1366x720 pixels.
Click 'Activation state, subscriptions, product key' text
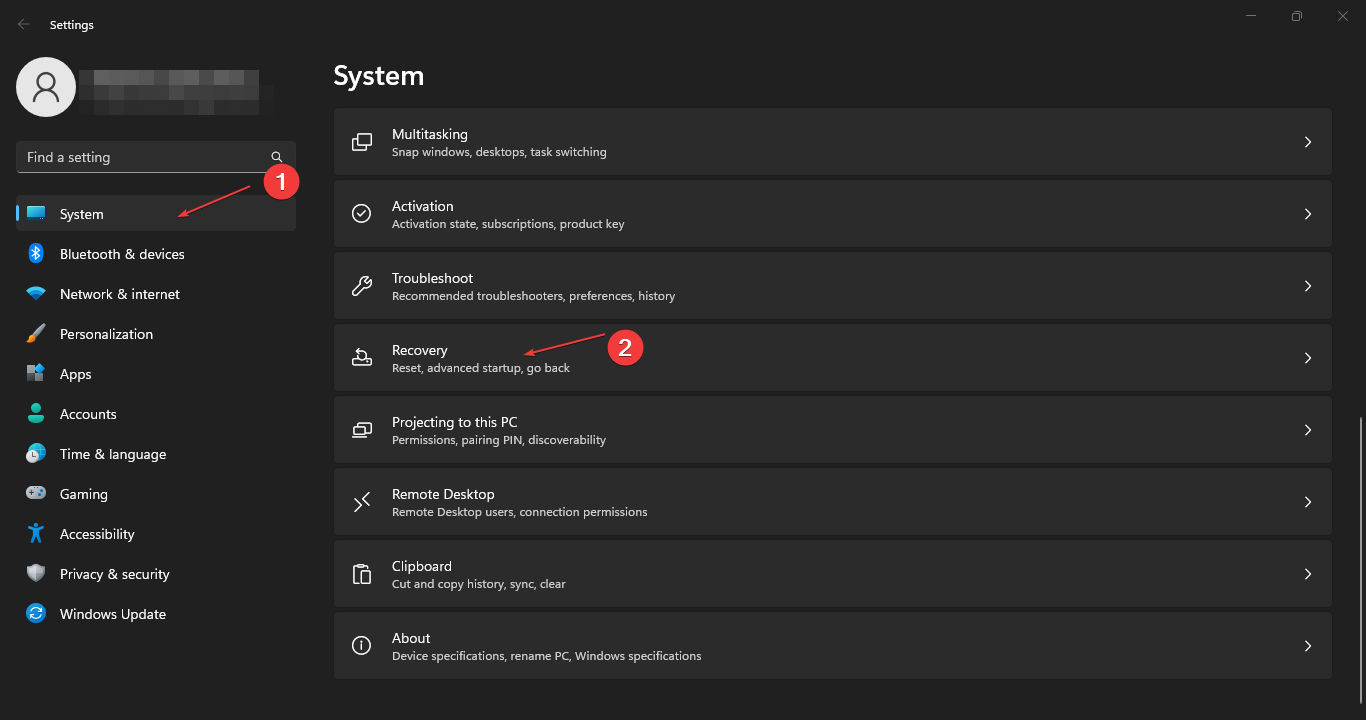(x=508, y=224)
